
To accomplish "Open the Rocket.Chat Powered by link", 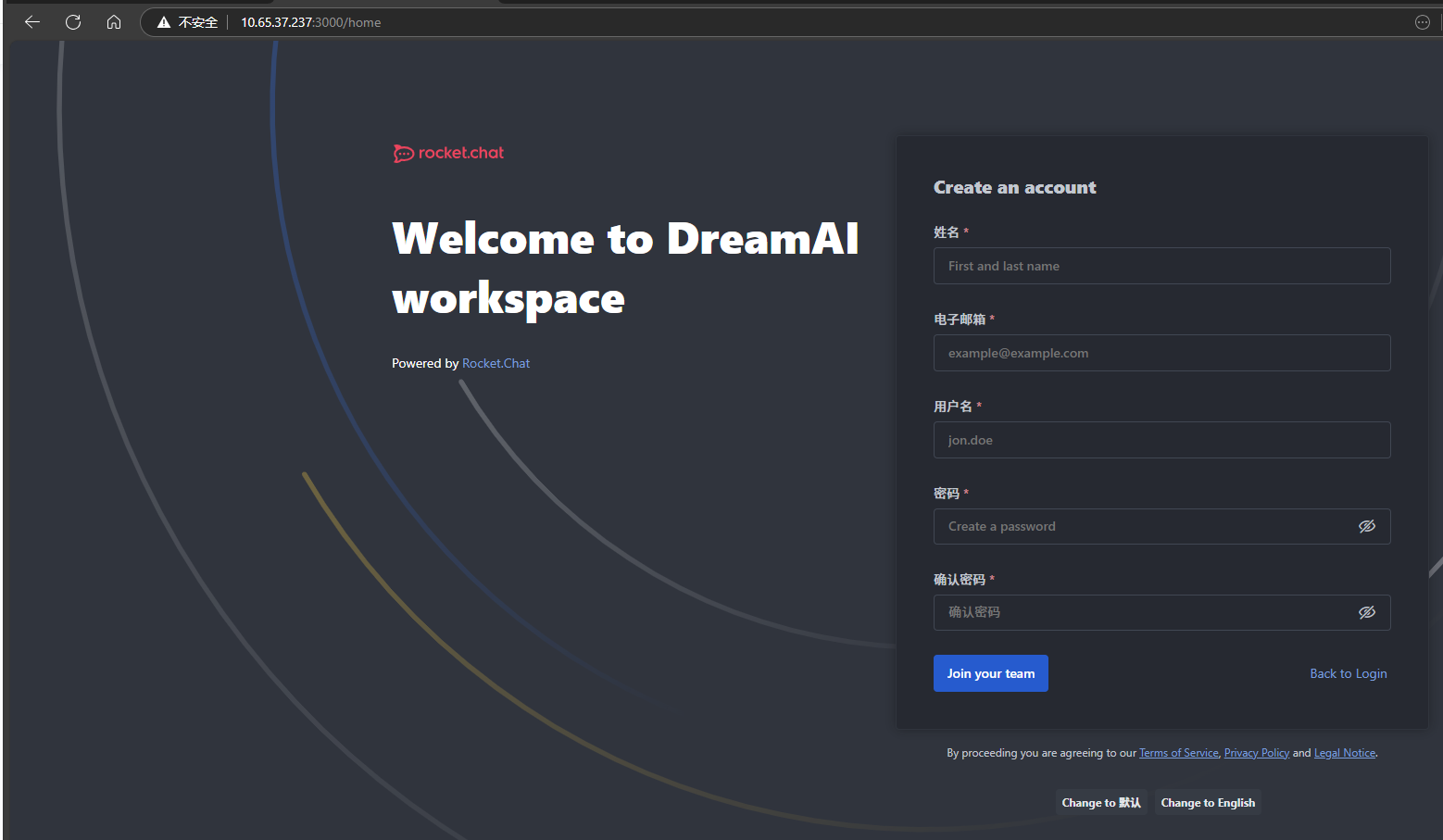I will (496, 363).
